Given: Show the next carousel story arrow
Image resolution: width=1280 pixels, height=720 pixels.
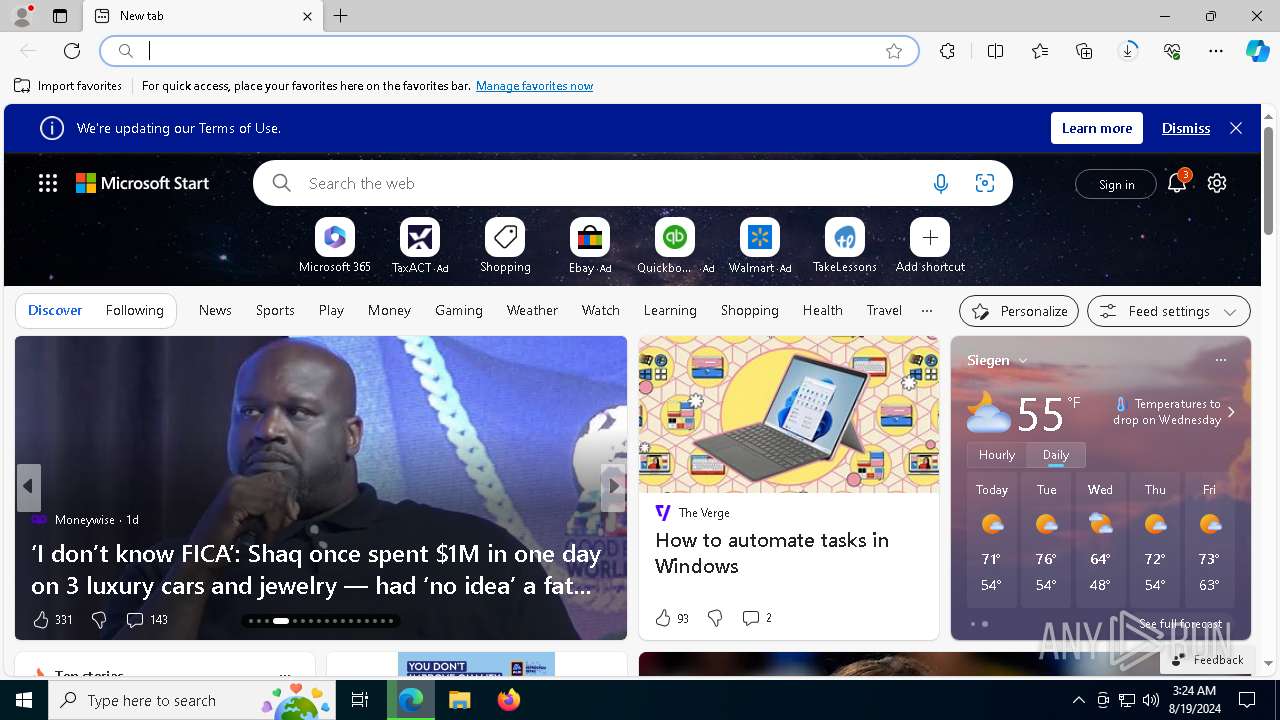Looking at the screenshot, I should pyautogui.click(x=613, y=486).
